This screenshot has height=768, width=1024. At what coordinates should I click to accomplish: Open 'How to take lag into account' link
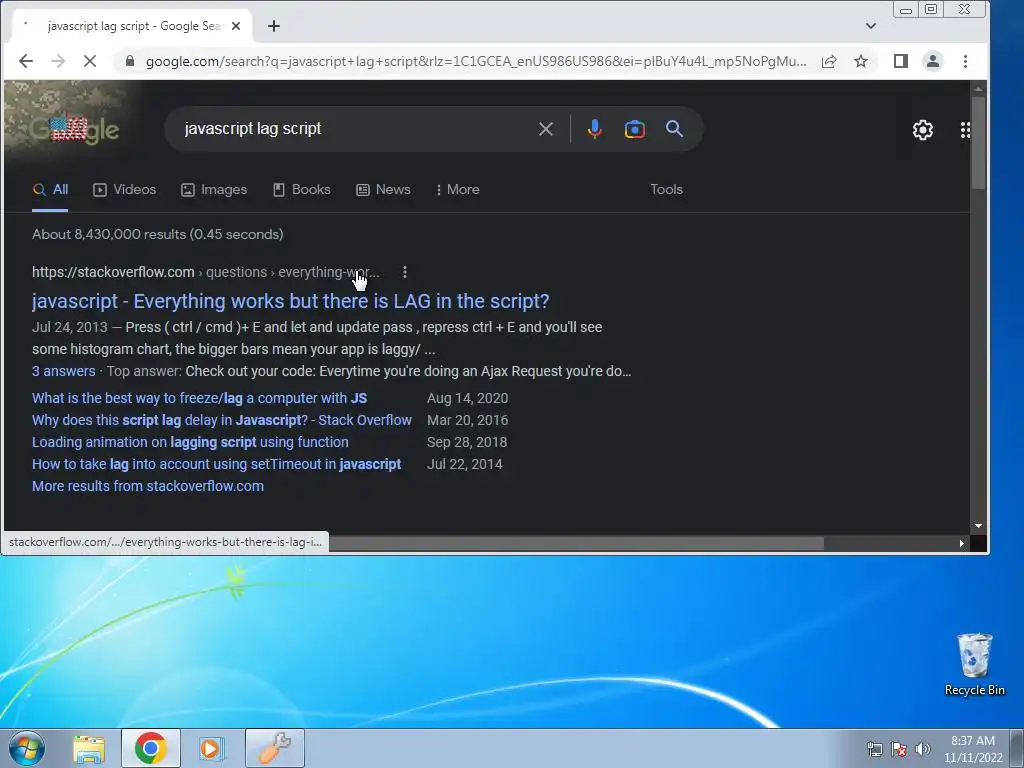coord(217,464)
